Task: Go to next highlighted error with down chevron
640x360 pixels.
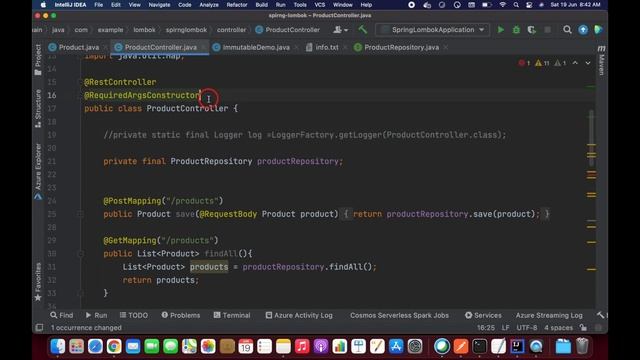Action: point(588,63)
